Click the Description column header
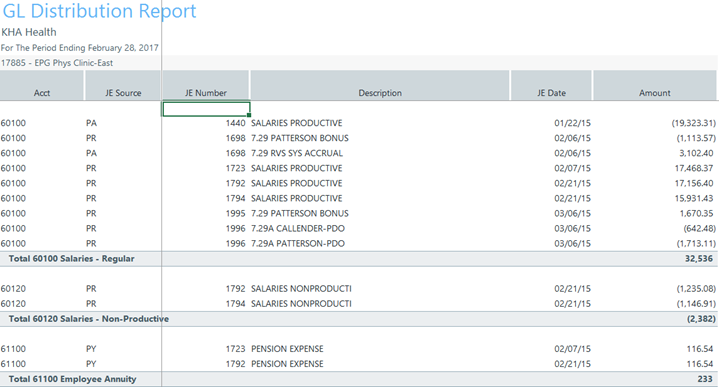719x387 pixels. click(380, 85)
